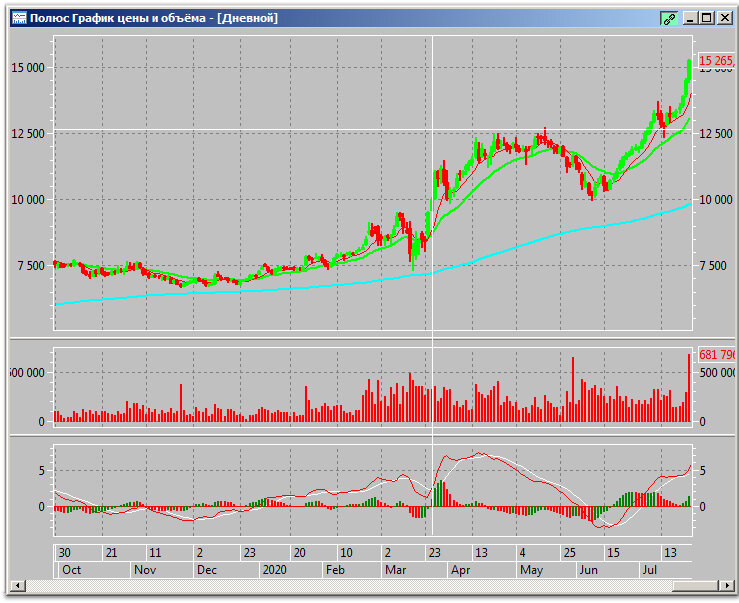Select the red 681 796 volume label
The image size is (739, 603).
pos(716,355)
